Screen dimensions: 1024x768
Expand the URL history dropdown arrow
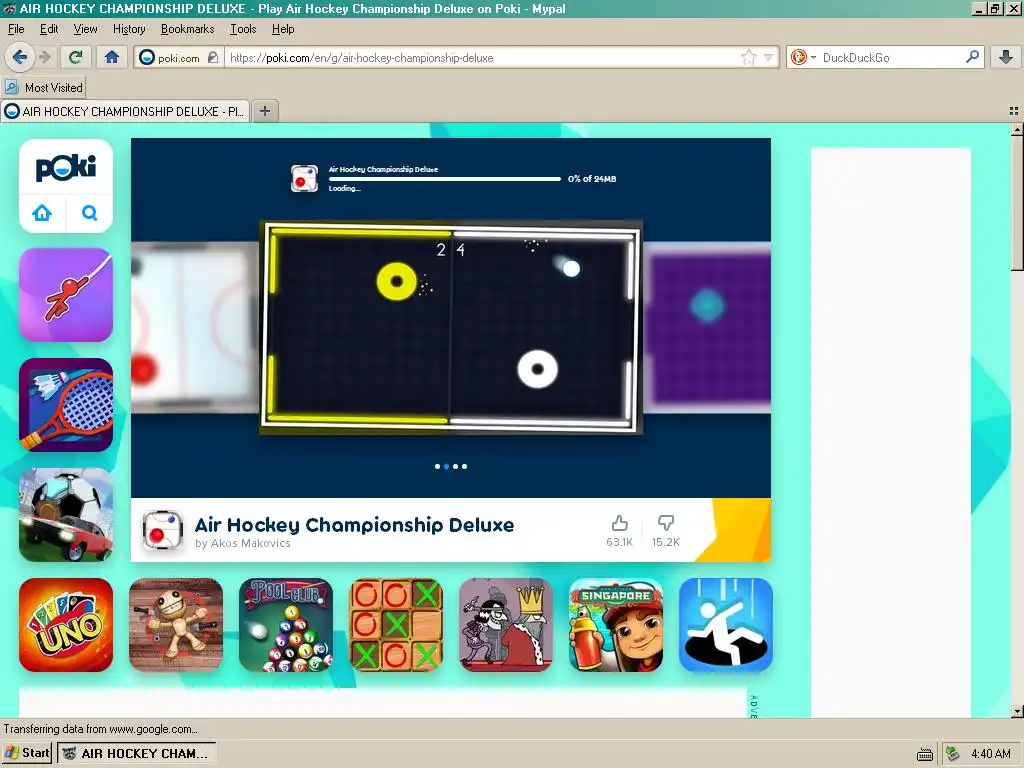pyautogui.click(x=768, y=57)
